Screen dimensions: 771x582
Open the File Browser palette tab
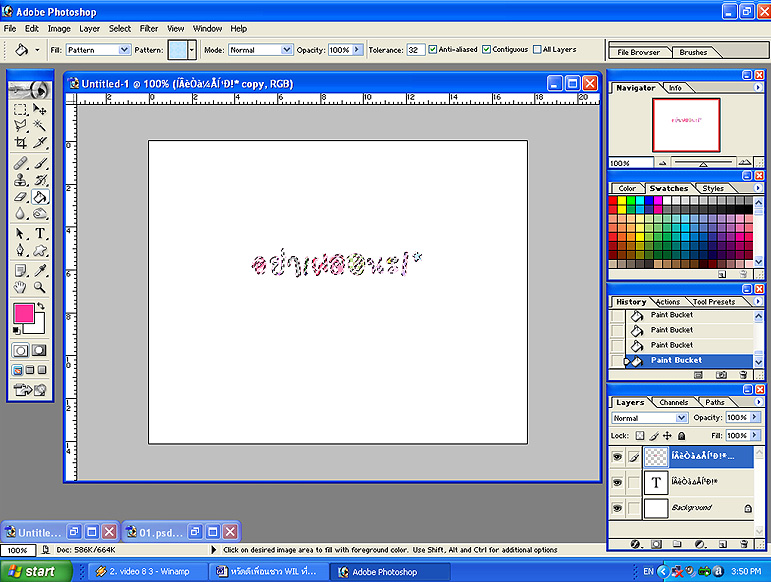pyautogui.click(x=638, y=52)
